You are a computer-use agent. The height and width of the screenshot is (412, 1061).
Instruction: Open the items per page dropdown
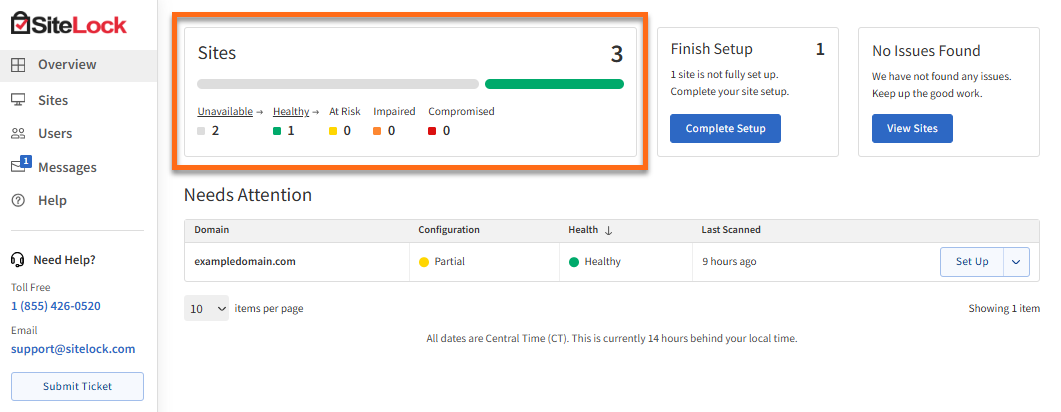click(x=206, y=309)
